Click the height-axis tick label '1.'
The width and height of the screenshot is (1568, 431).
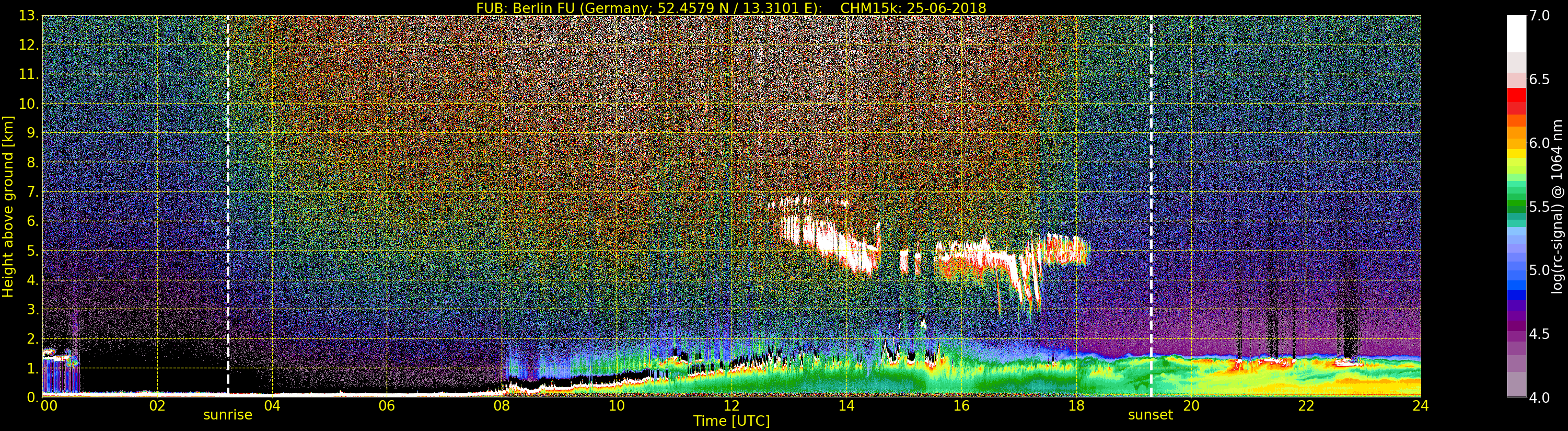33,368
